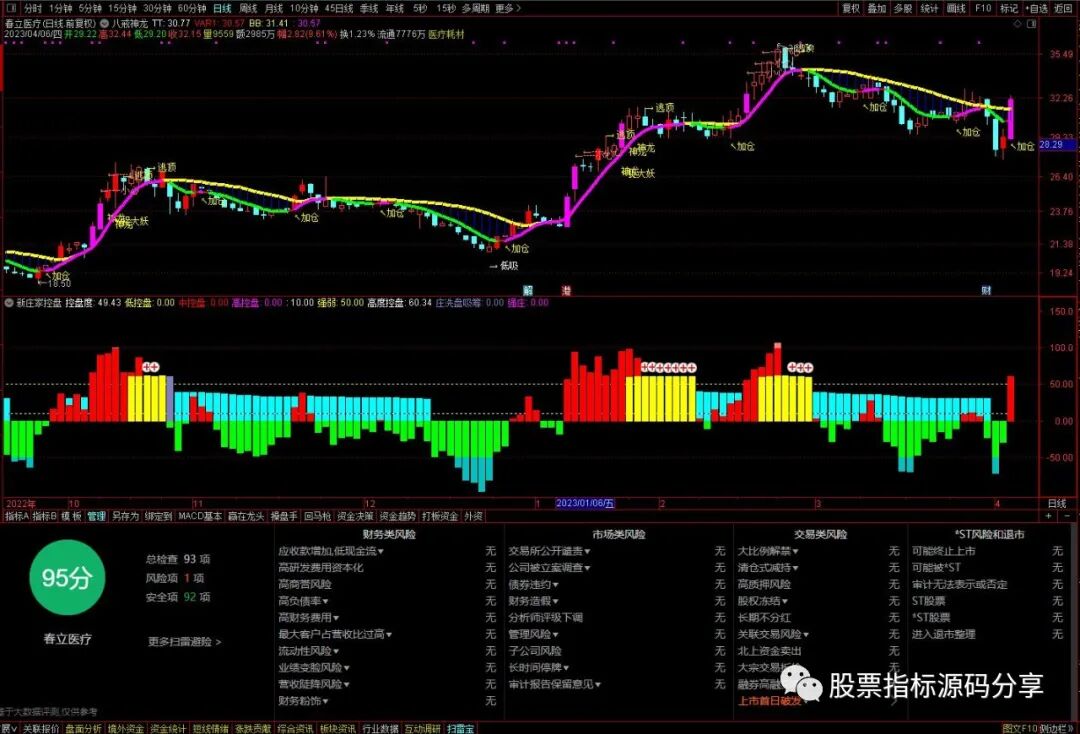Open the 多周期 multi-period view
The height and width of the screenshot is (734, 1080).
click(475, 8)
